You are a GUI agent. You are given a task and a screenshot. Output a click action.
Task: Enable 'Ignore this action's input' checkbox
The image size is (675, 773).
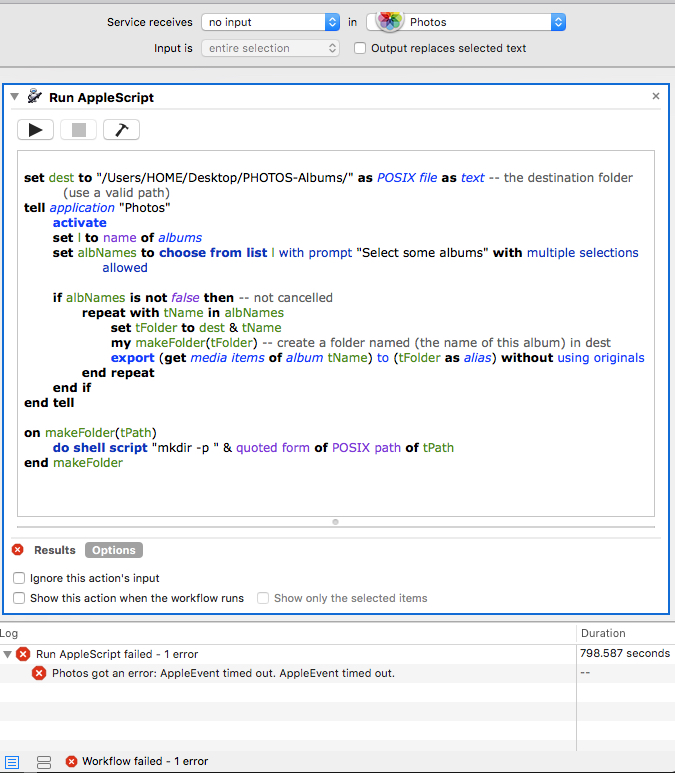(20, 578)
